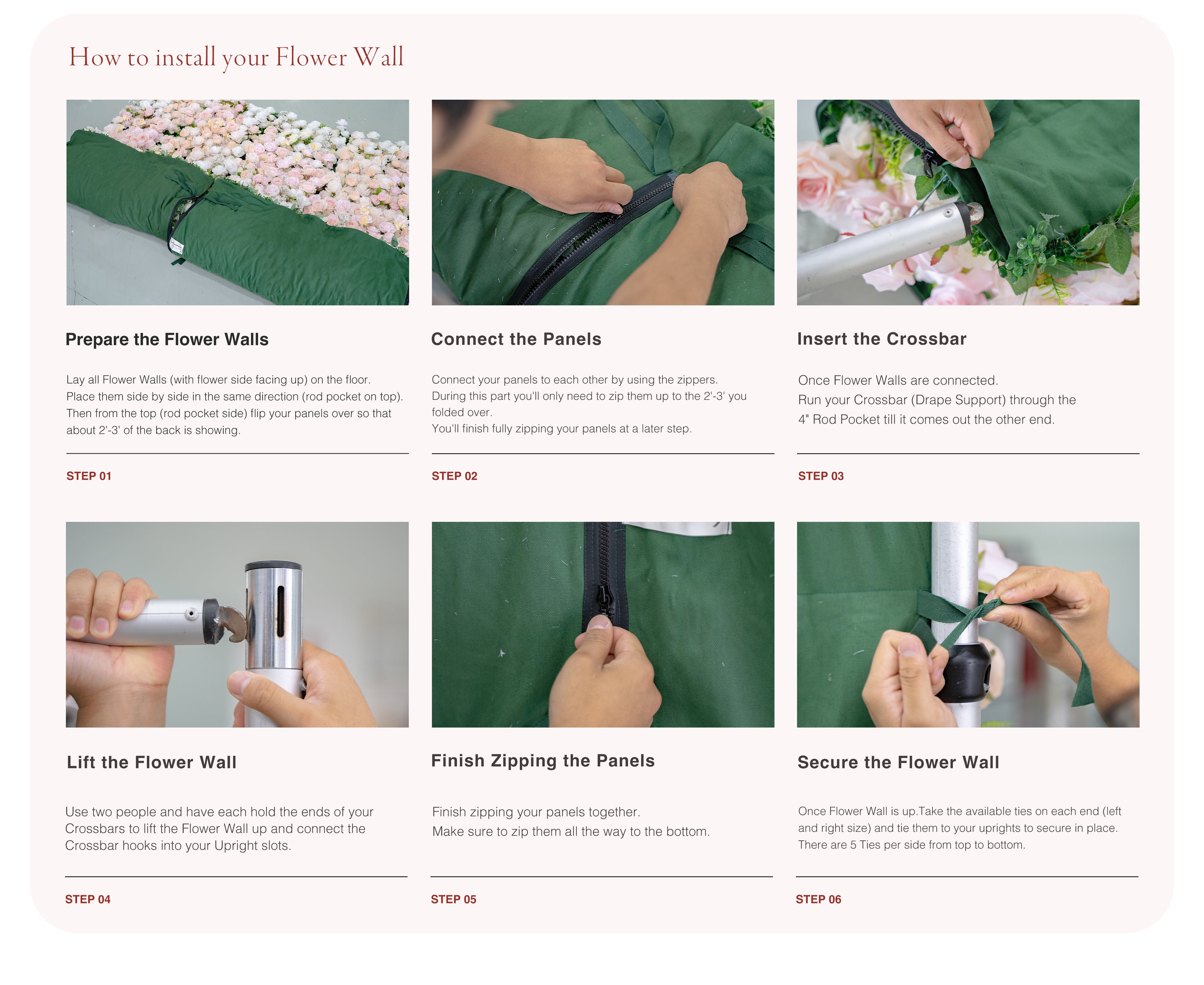This screenshot has width=1204, height=985.
Task: Select the 'Connect the Panels' heading
Action: pyautogui.click(x=516, y=339)
